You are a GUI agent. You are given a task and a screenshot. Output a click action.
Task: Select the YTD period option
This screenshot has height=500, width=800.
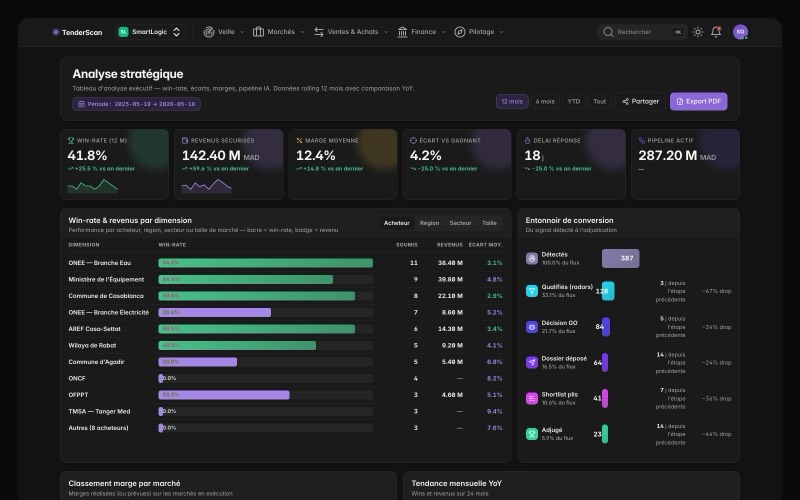point(574,102)
